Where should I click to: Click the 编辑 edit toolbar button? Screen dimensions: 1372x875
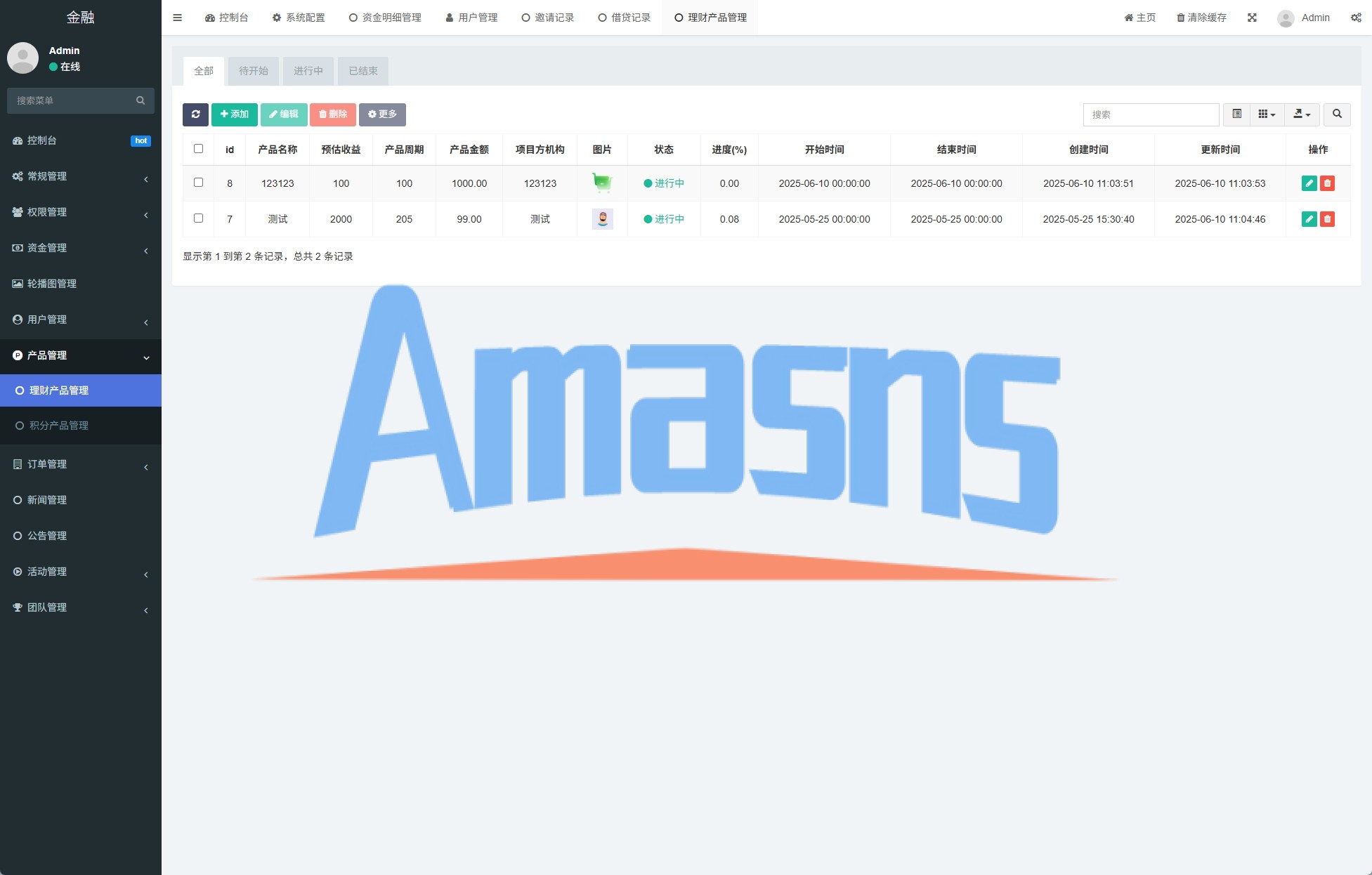point(284,114)
